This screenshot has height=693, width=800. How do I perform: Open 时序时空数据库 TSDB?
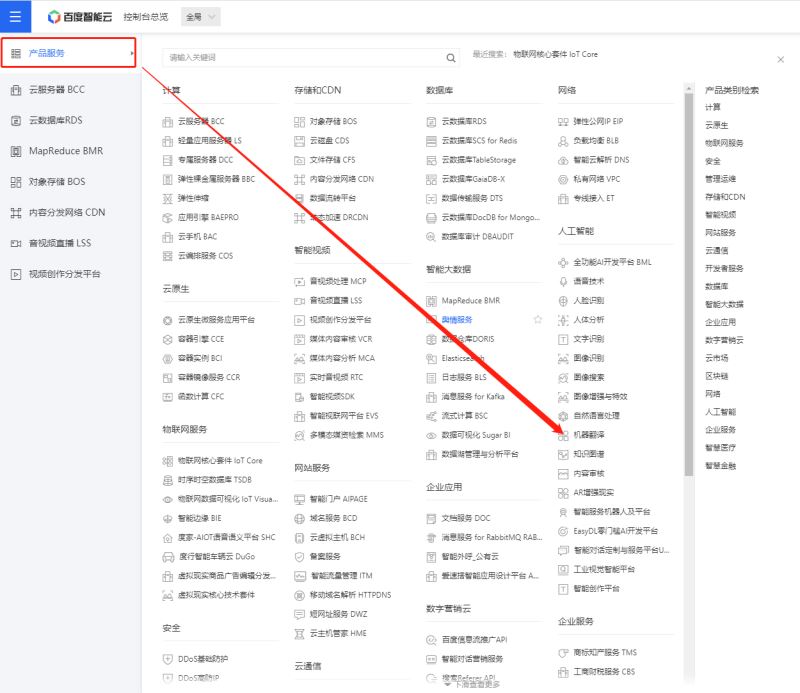click(215, 480)
